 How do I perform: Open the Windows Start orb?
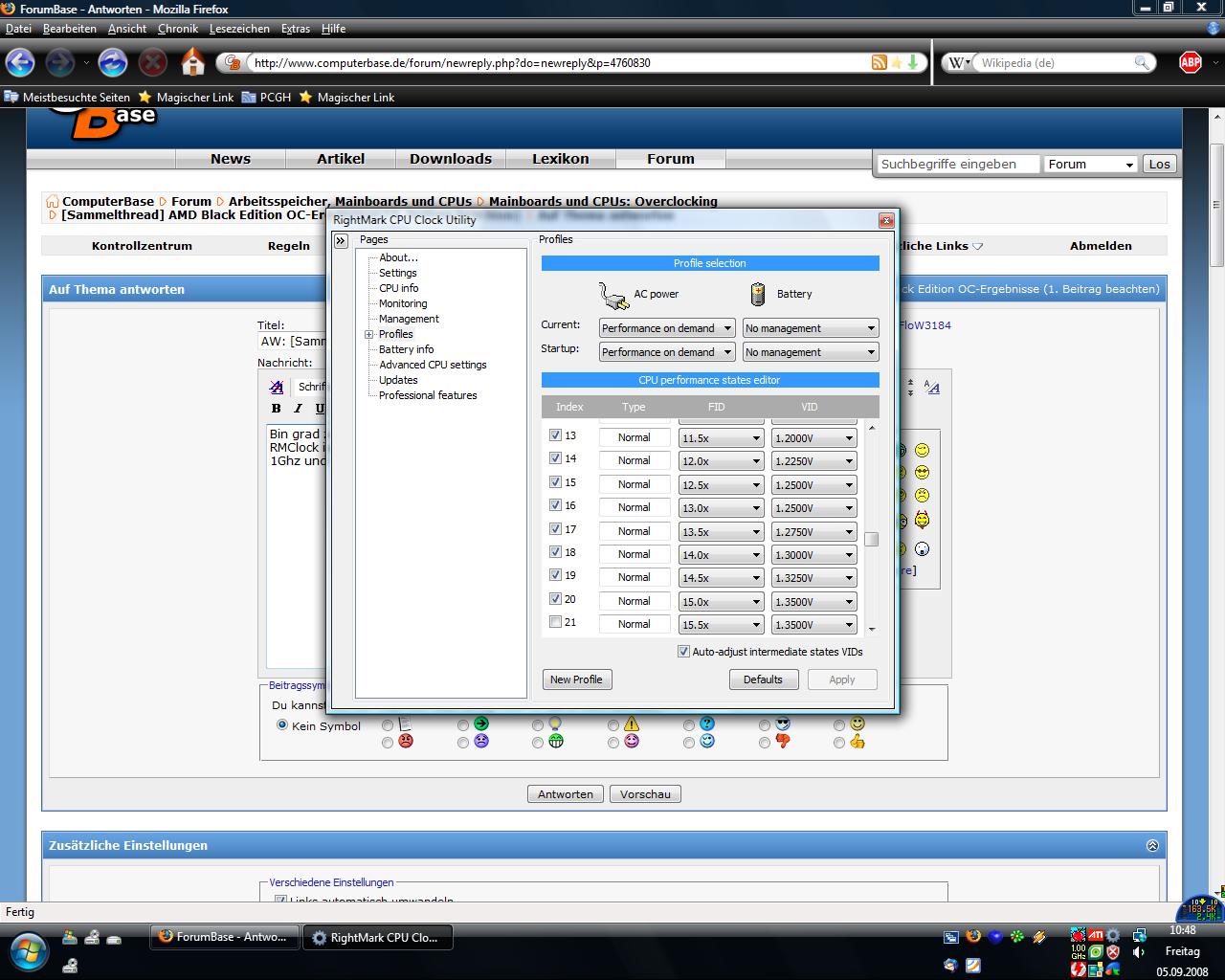click(29, 951)
